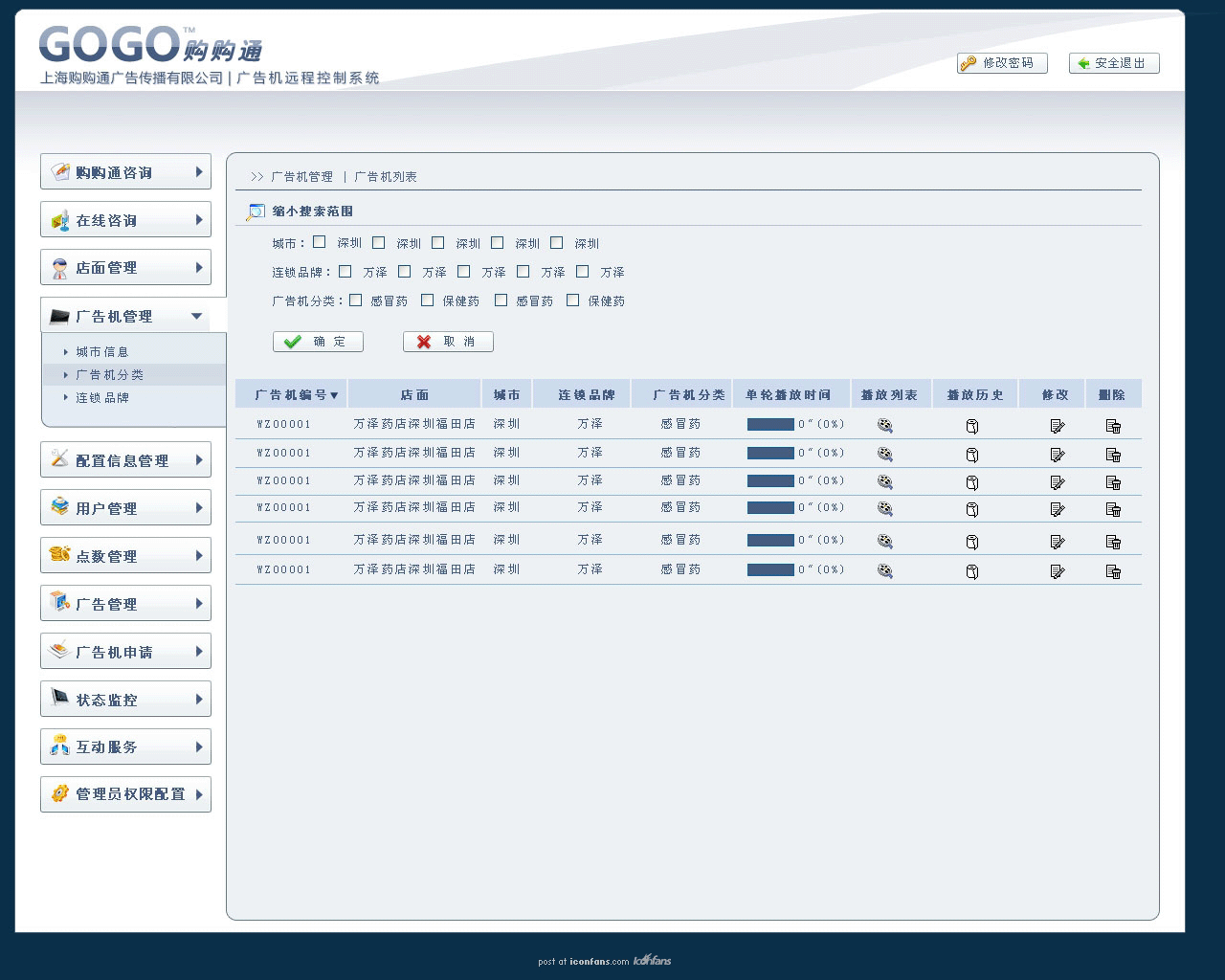This screenshot has height=980, width=1225.
Task: Click the progress bar in the sixth row
Action: point(770,569)
